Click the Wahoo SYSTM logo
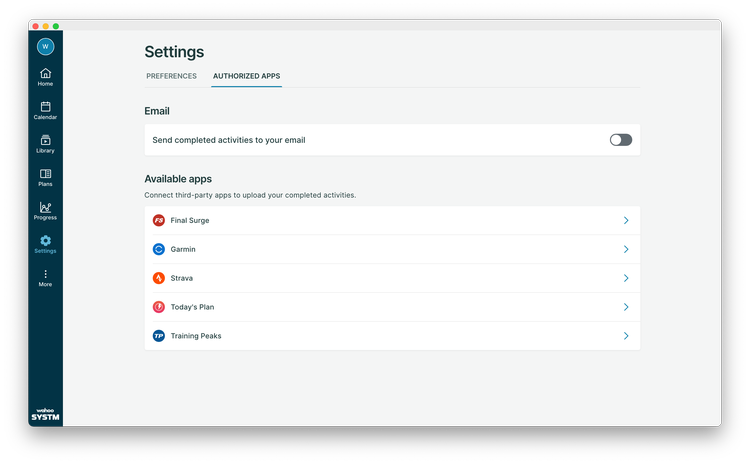Screen dimensions: 750x464 pos(45,414)
